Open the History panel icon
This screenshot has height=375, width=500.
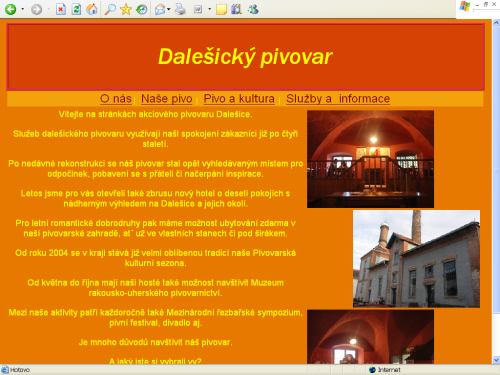click(x=142, y=9)
